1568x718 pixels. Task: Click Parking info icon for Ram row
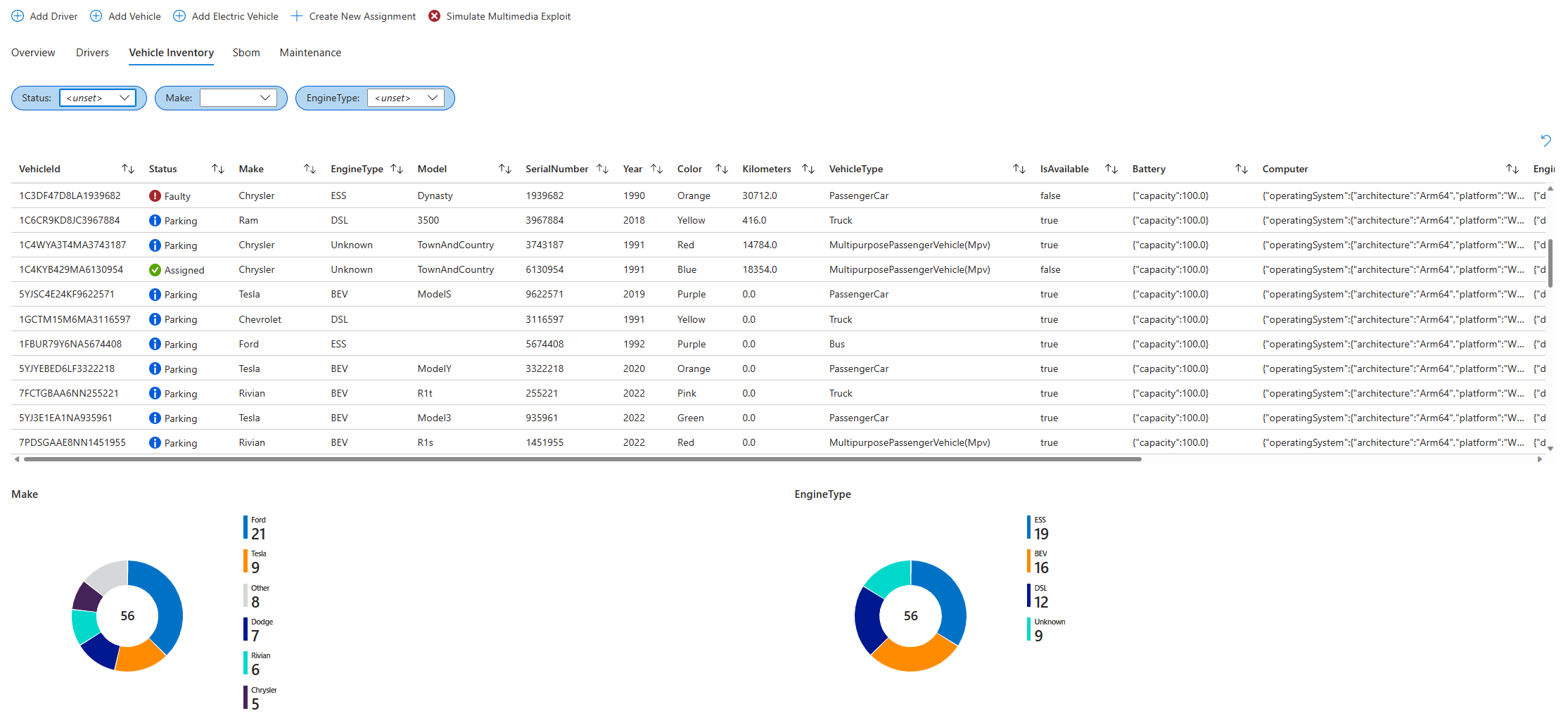click(155, 221)
